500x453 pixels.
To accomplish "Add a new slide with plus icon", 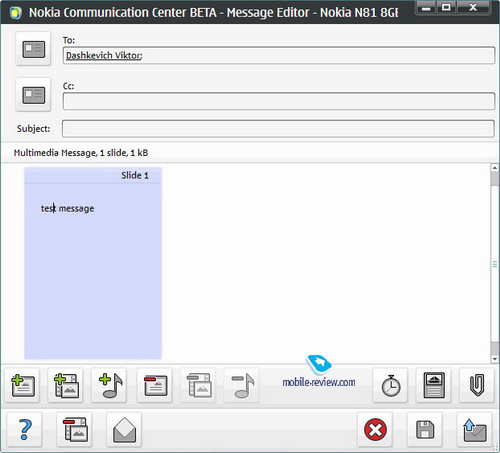I will pos(23,385).
